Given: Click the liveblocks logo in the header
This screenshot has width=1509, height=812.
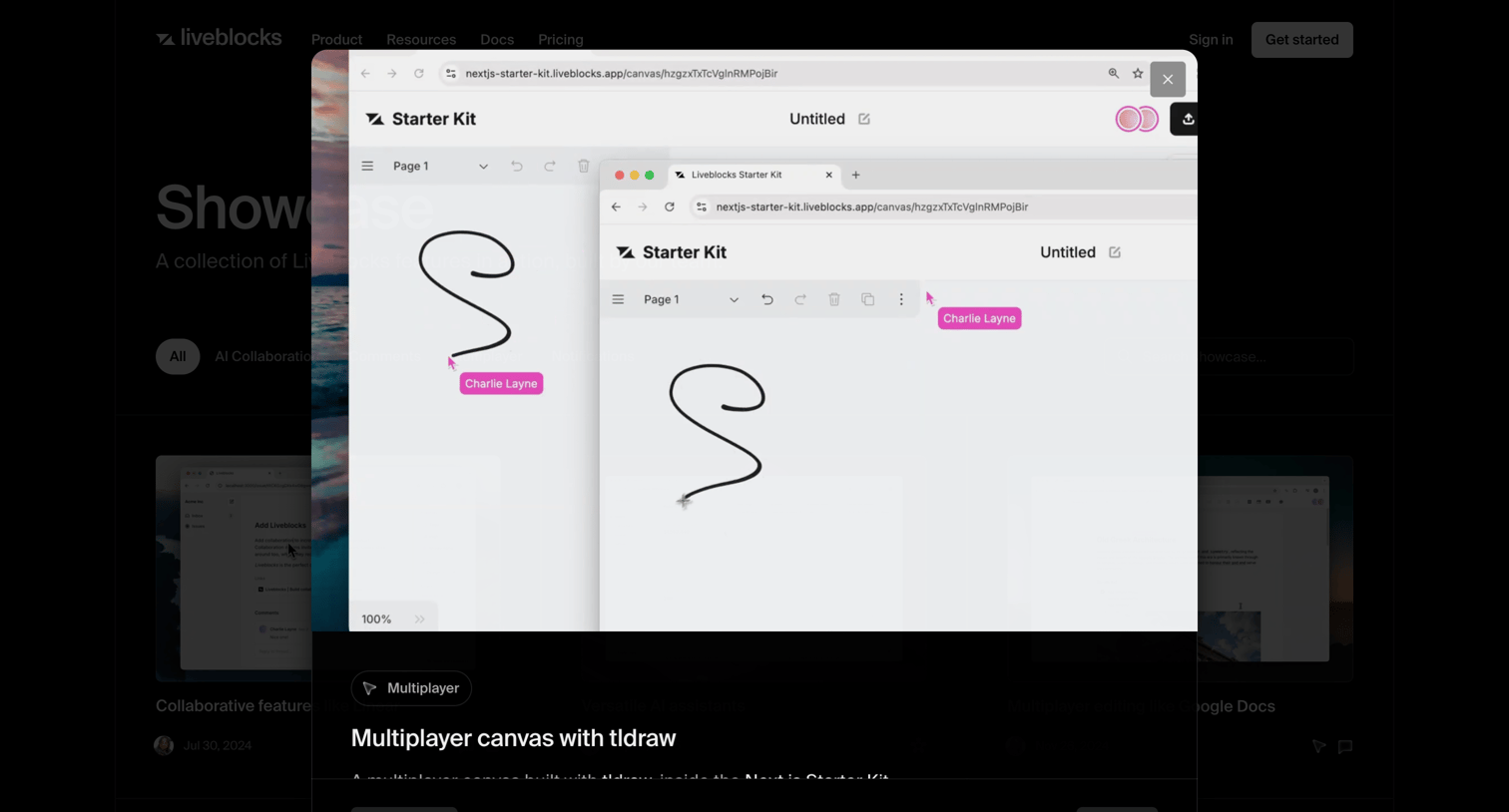Looking at the screenshot, I should click(x=219, y=38).
